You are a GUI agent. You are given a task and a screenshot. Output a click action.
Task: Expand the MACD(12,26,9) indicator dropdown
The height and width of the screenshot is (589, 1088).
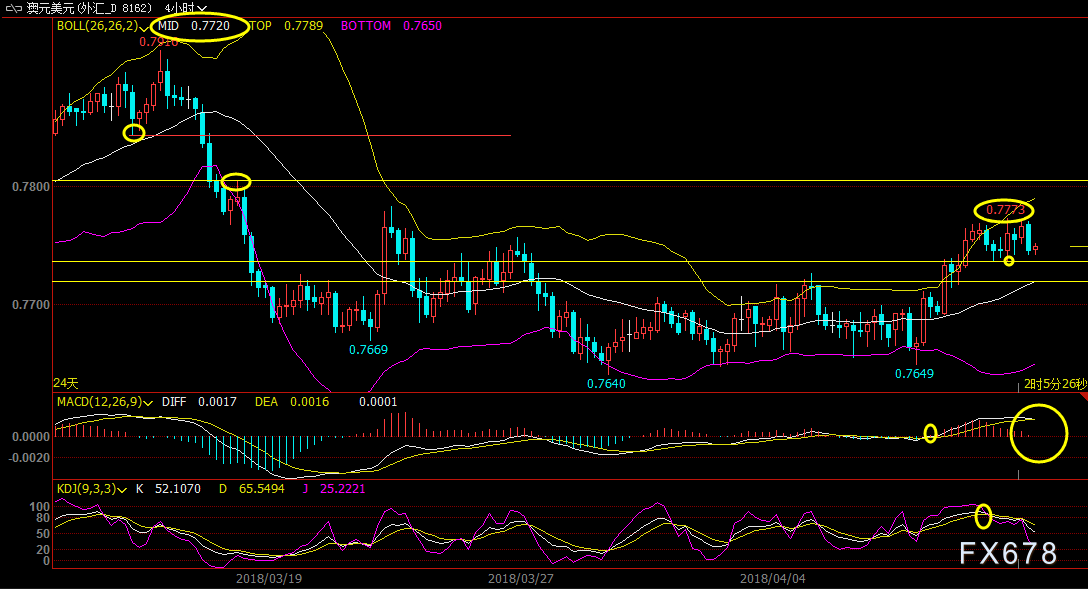(148, 402)
